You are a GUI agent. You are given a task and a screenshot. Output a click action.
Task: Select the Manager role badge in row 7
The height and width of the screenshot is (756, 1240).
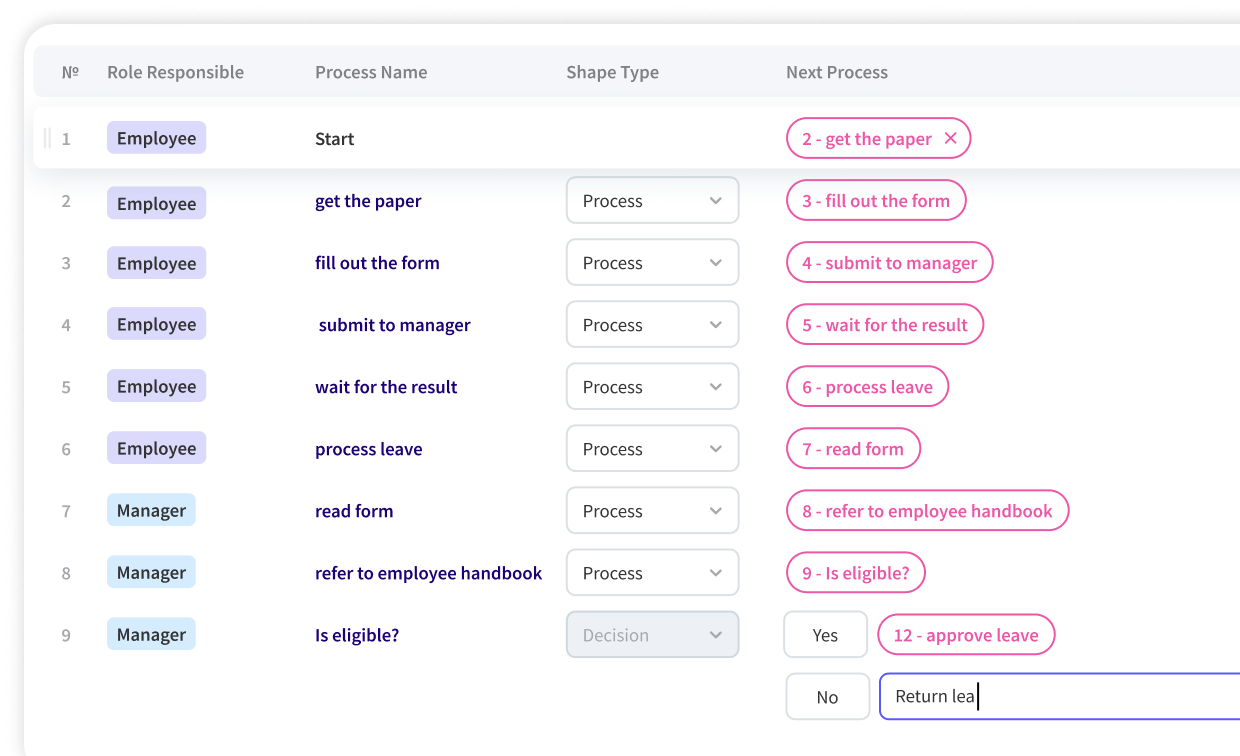[x=151, y=511]
